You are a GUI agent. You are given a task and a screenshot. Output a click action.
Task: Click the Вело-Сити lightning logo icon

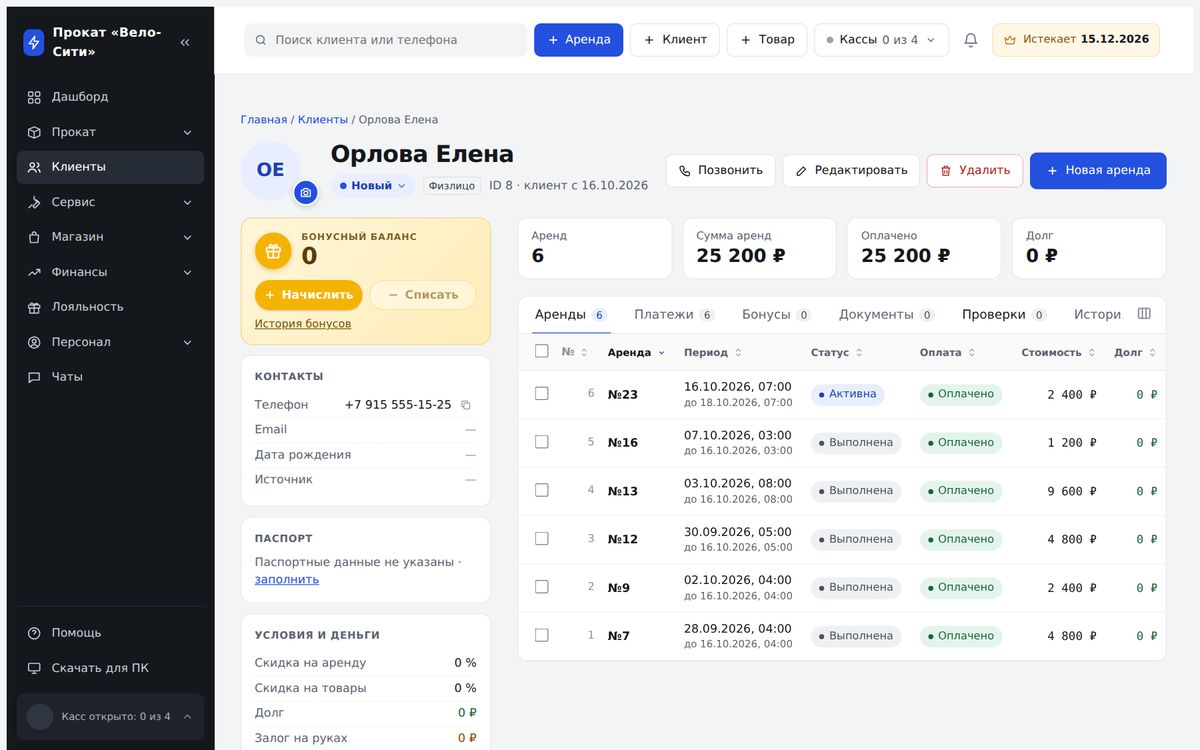click(34, 42)
